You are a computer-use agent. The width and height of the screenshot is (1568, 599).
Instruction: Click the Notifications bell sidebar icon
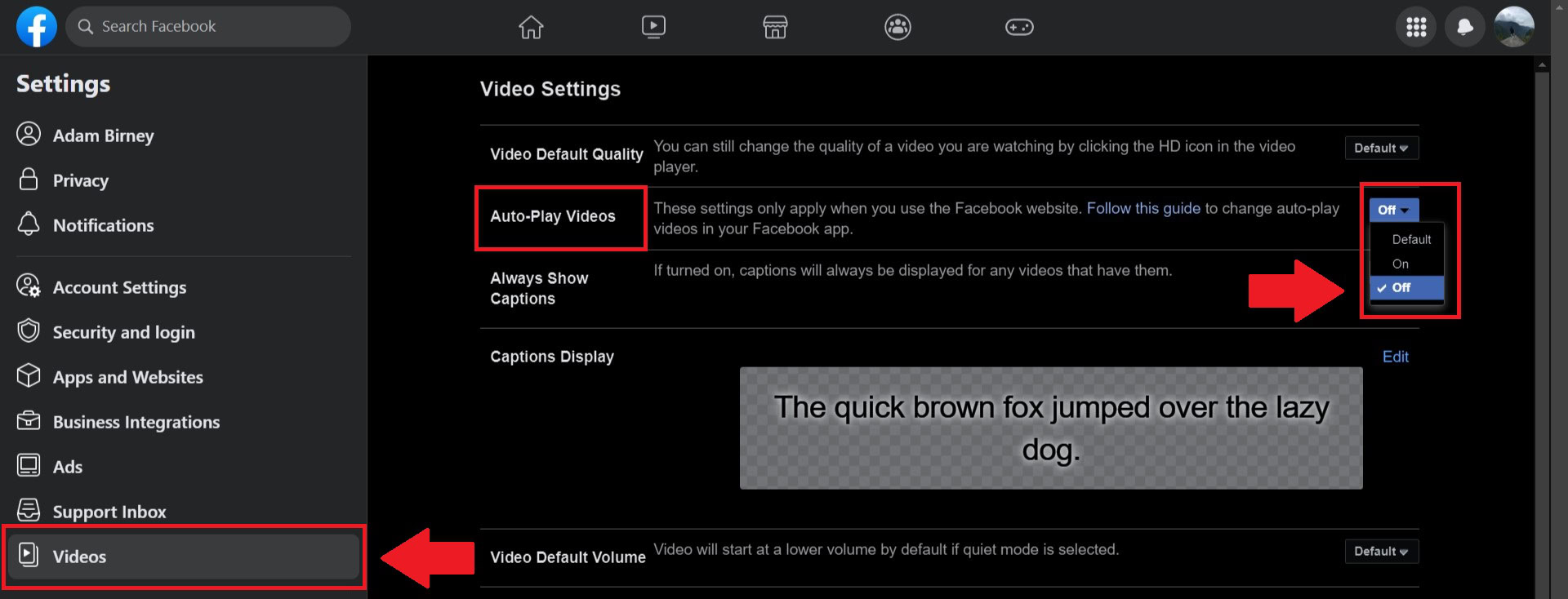[29, 224]
